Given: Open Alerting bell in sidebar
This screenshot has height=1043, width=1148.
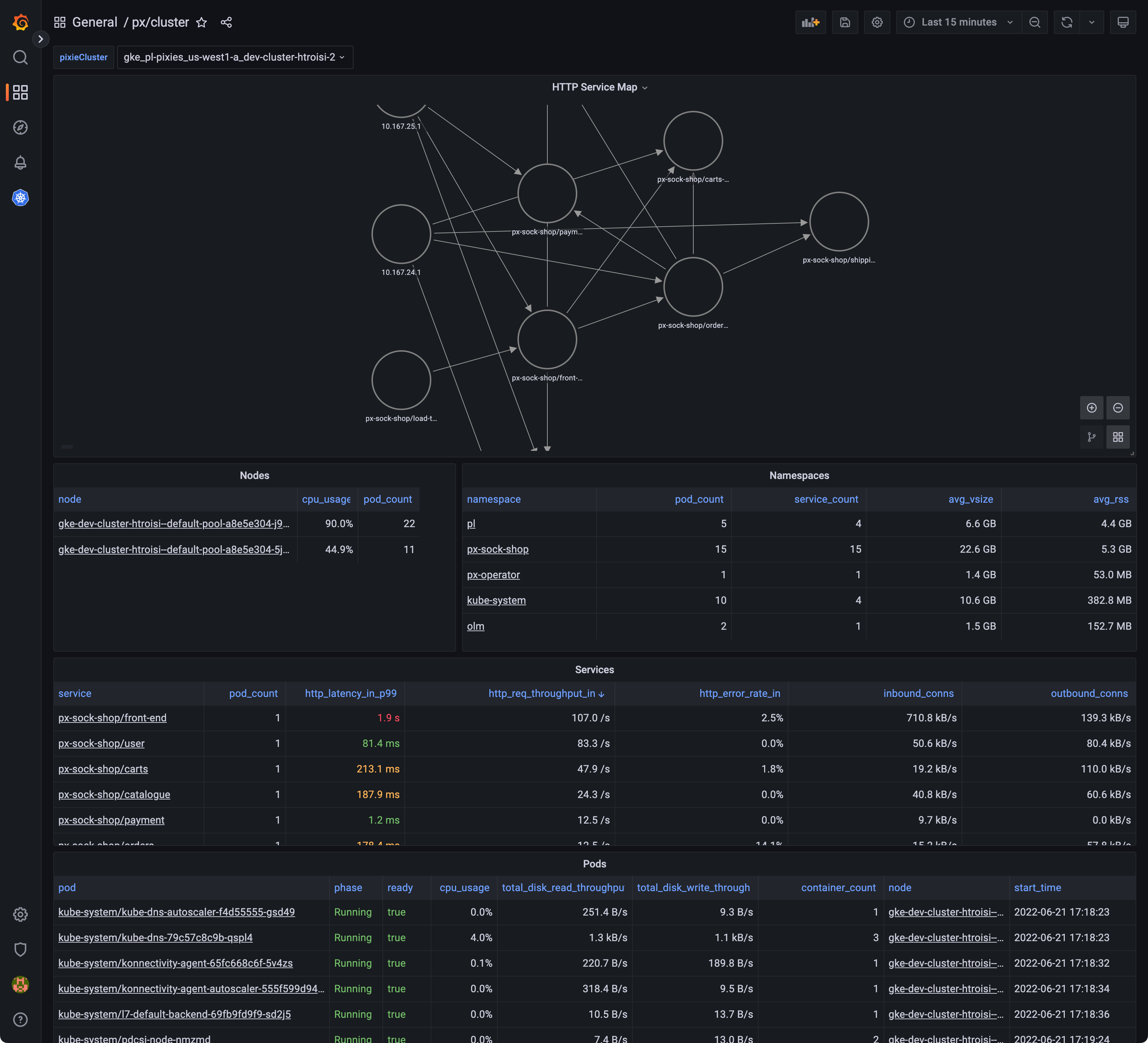Looking at the screenshot, I should pos(20,163).
